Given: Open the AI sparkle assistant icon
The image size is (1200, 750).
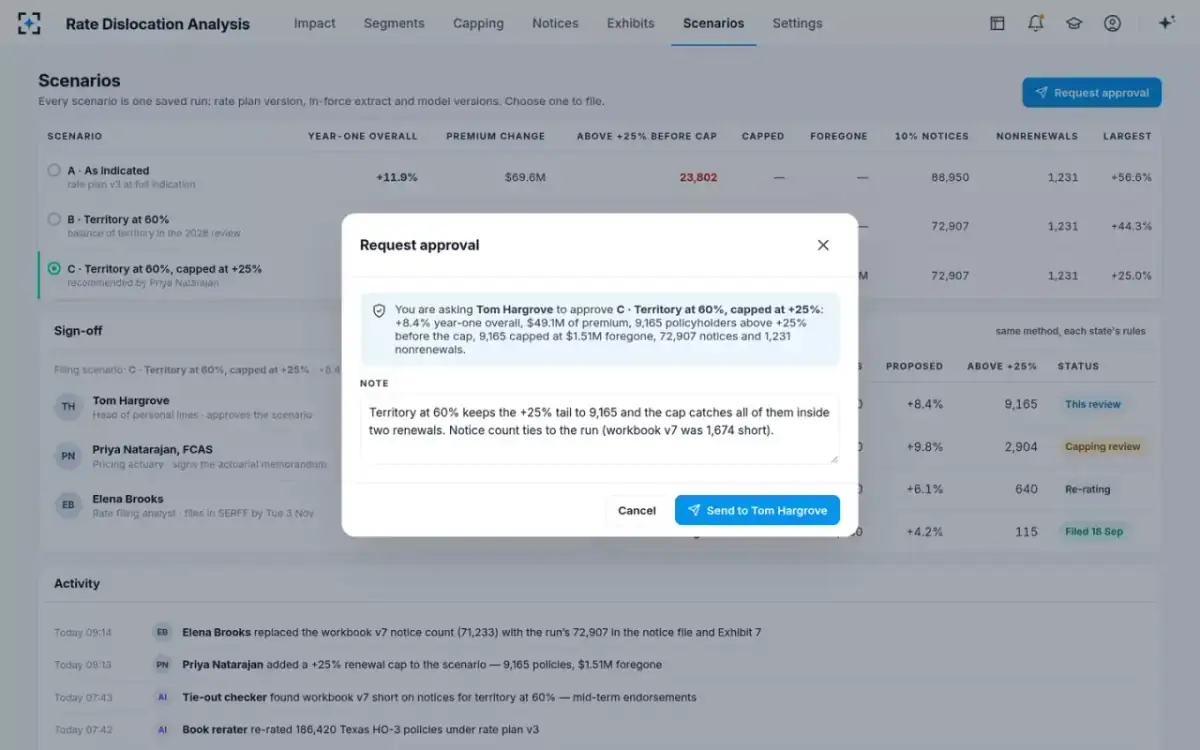Looking at the screenshot, I should pos(1166,23).
